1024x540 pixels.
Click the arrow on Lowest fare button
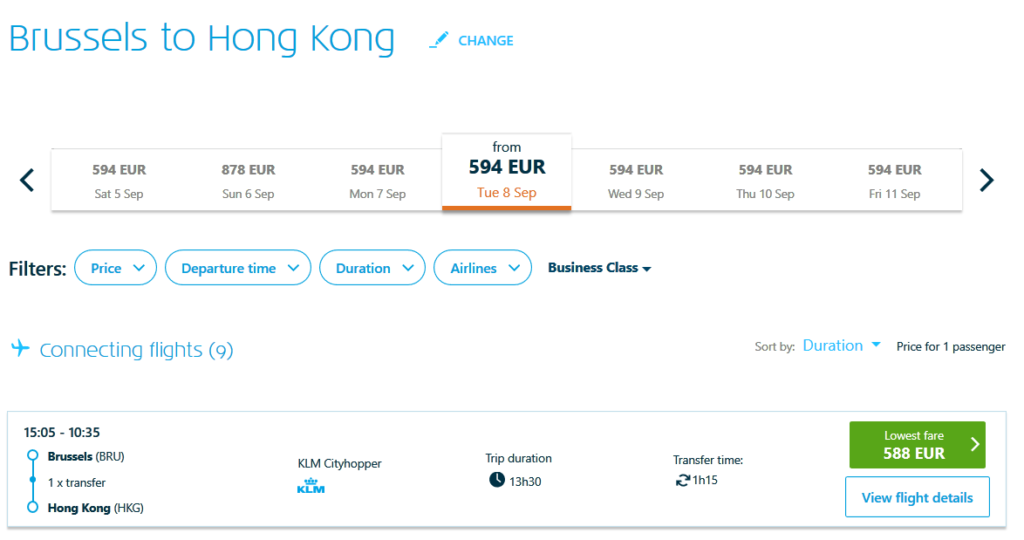pos(975,445)
